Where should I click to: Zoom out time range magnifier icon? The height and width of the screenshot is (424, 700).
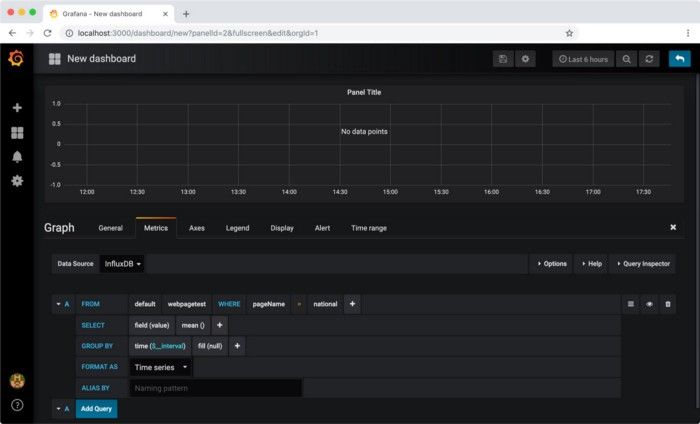(x=626, y=59)
